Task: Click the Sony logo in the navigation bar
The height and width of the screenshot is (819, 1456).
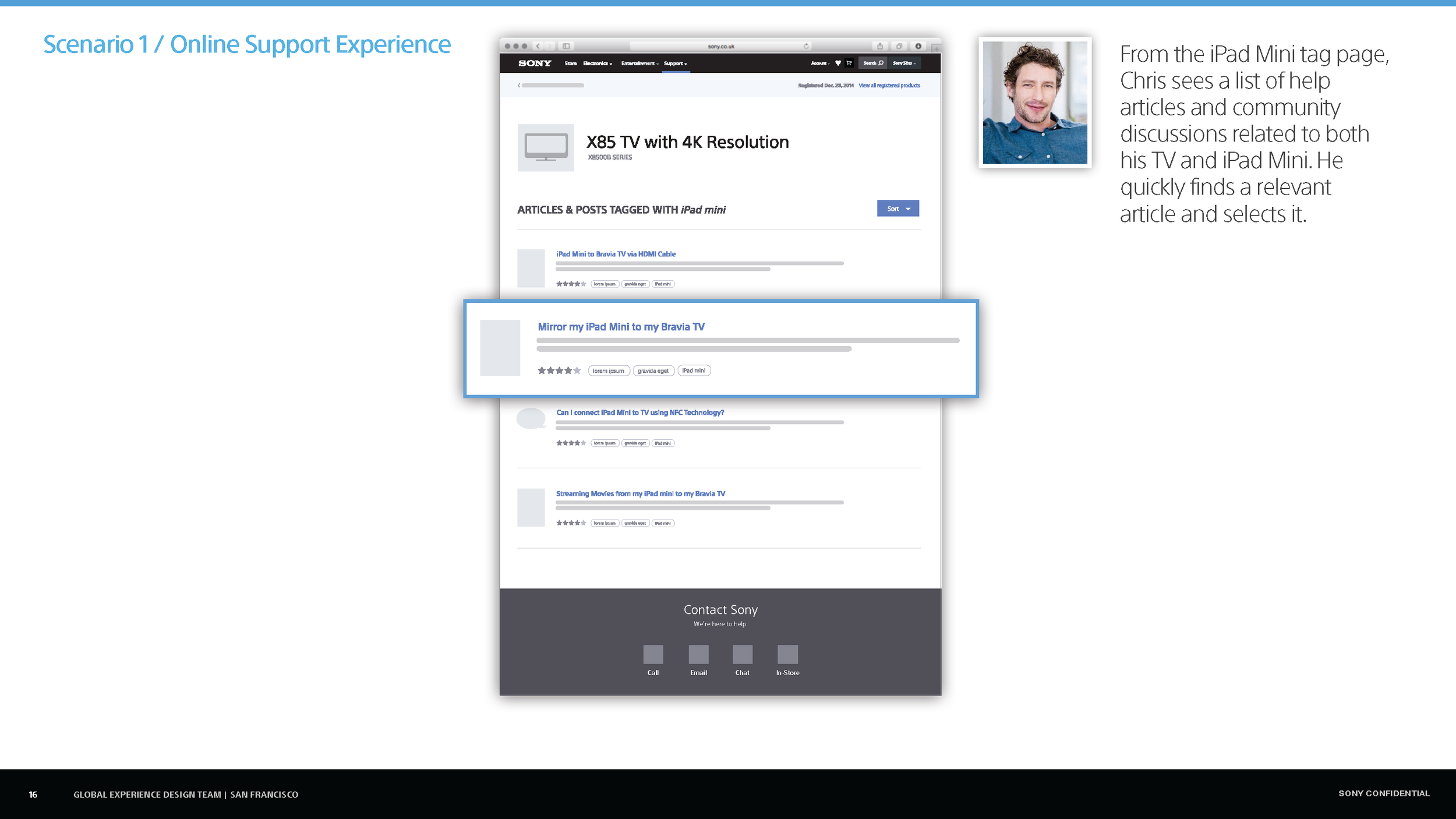Action: (535, 63)
